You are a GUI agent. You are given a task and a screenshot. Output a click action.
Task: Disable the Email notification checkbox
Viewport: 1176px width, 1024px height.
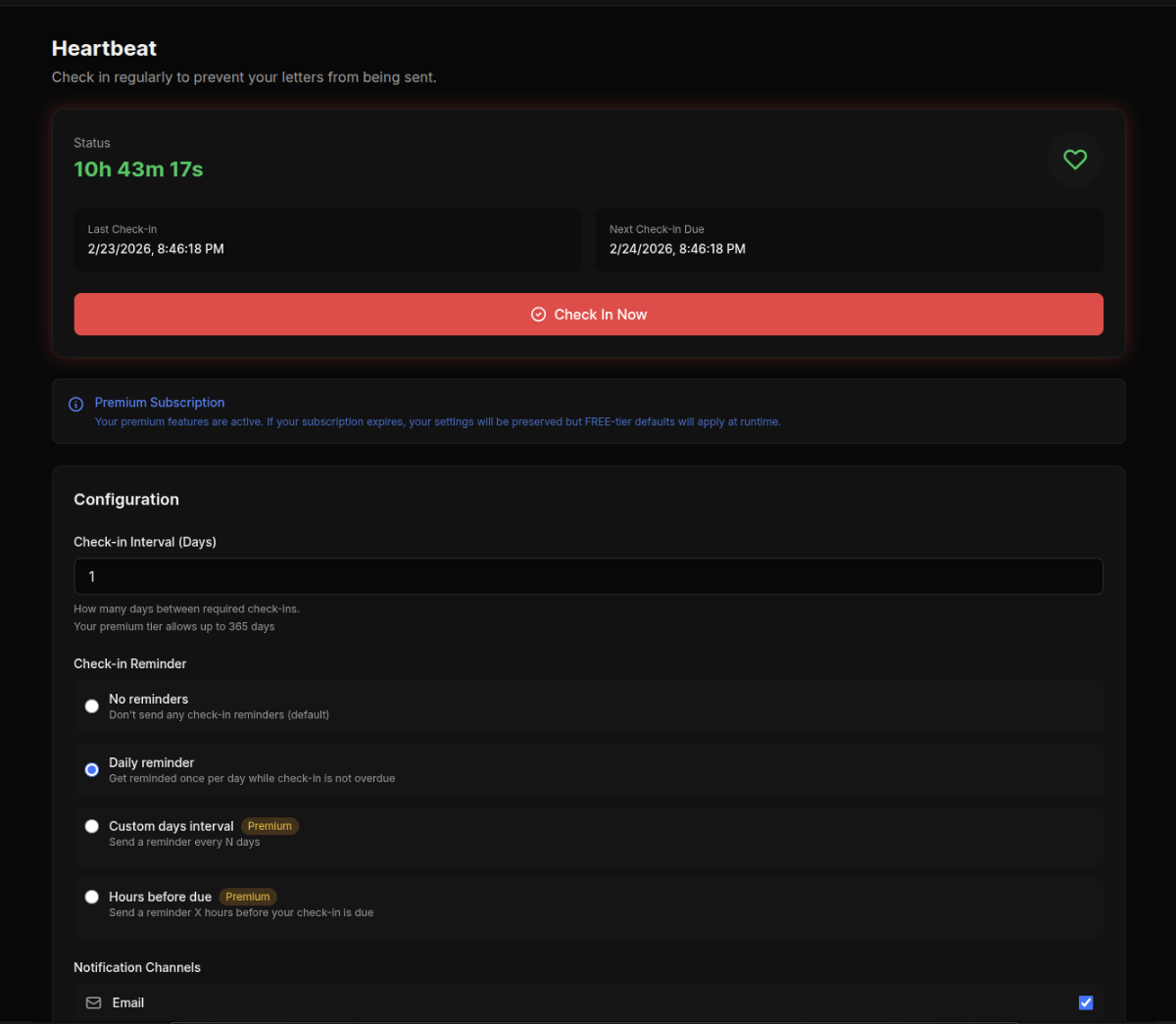tap(1085, 1001)
